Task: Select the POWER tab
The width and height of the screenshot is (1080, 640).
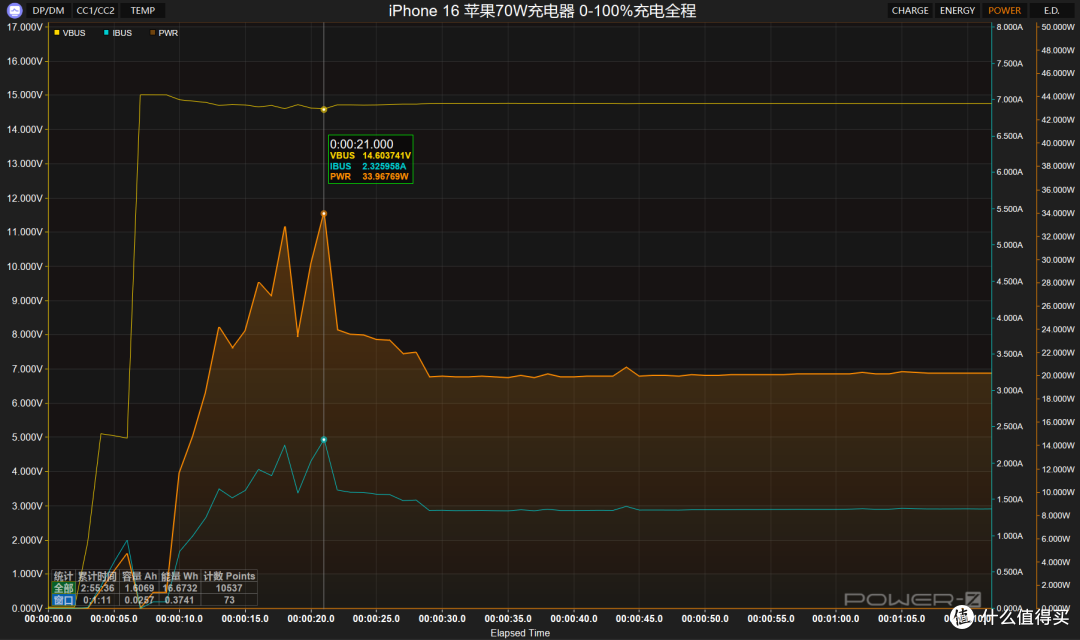Action: click(x=1004, y=10)
